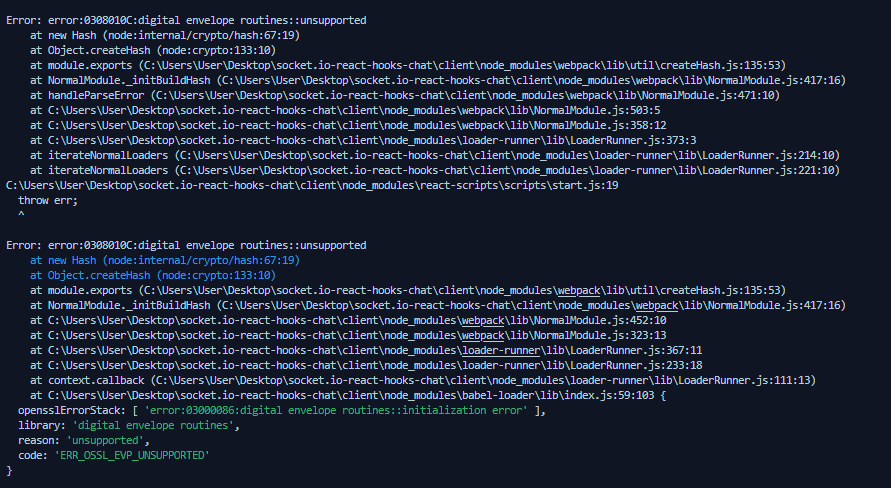Click the caret '^' below throw err

[21, 215]
